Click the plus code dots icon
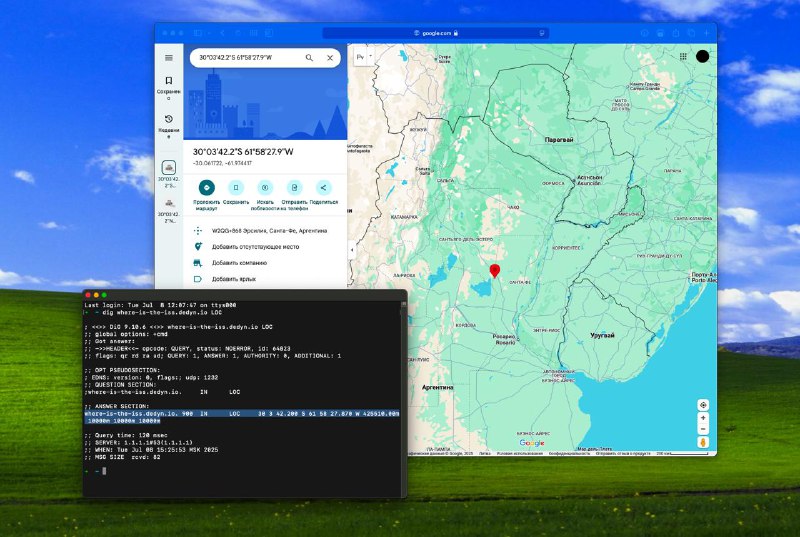This screenshot has height=537, width=800. point(197,231)
